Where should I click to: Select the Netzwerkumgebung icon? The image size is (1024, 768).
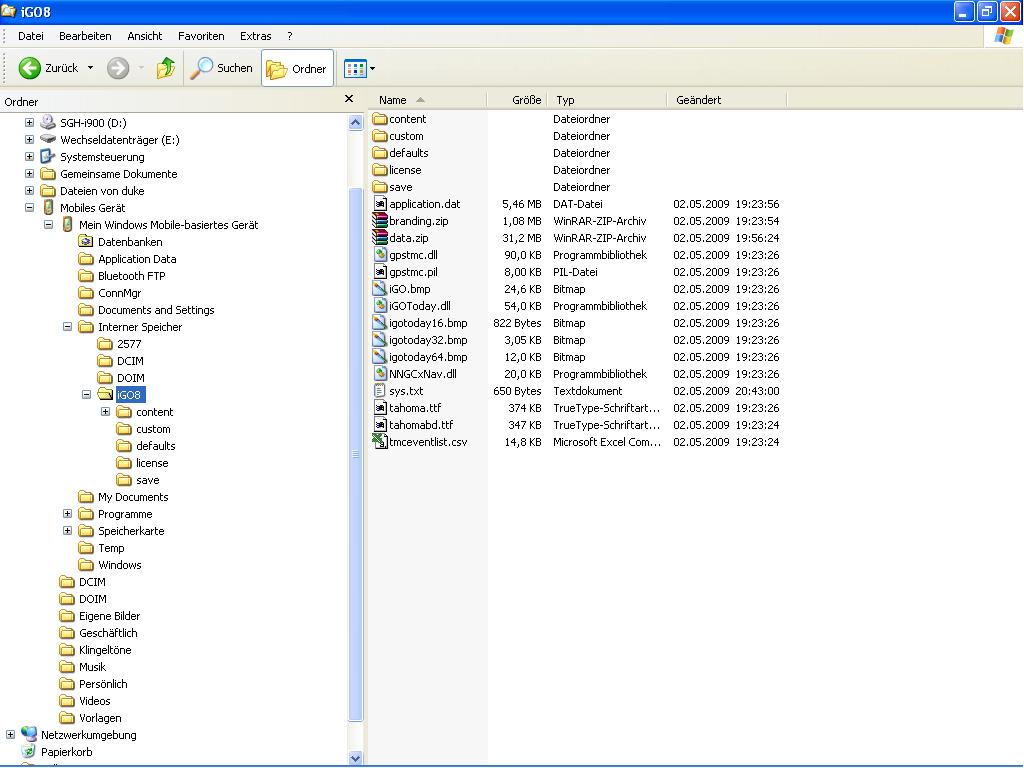[29, 734]
